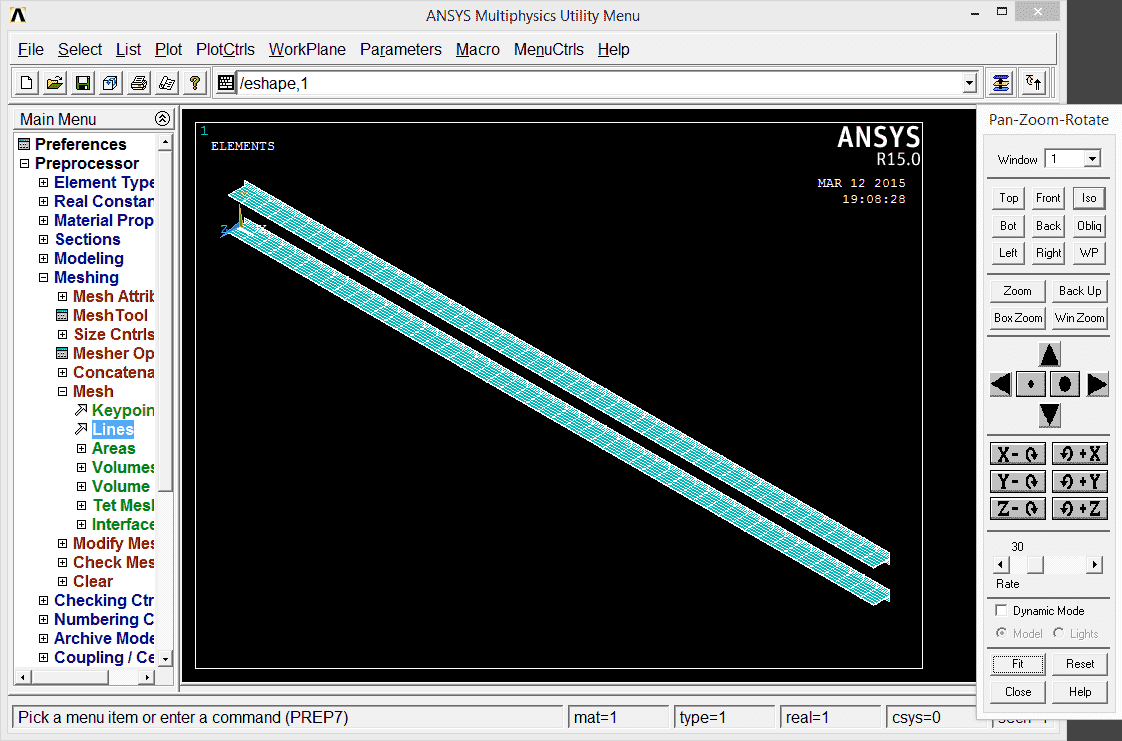Expand the Areas mesh node
The height and width of the screenshot is (741, 1122).
(x=82, y=448)
